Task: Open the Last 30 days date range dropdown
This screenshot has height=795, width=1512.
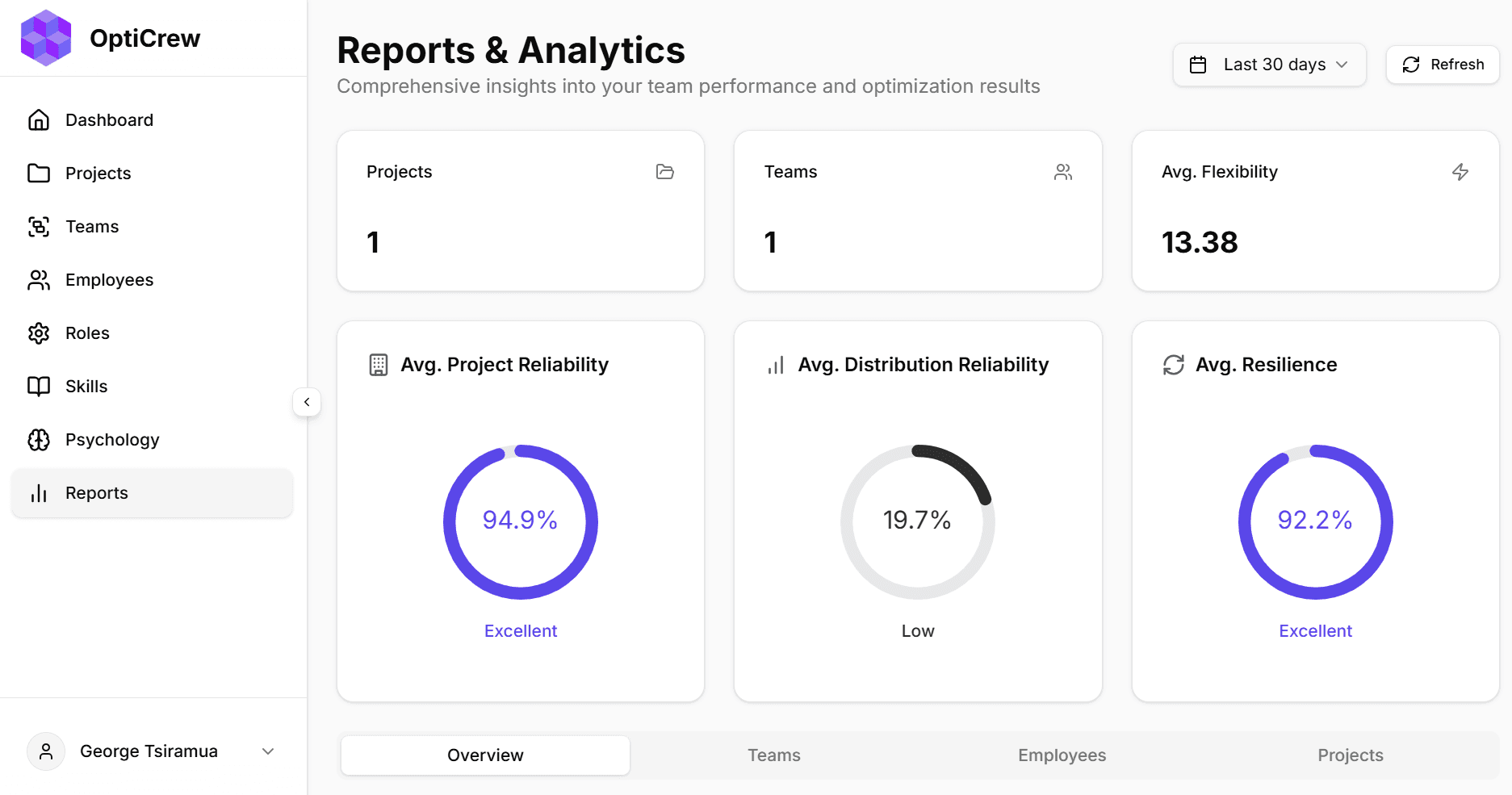Action: (1268, 65)
